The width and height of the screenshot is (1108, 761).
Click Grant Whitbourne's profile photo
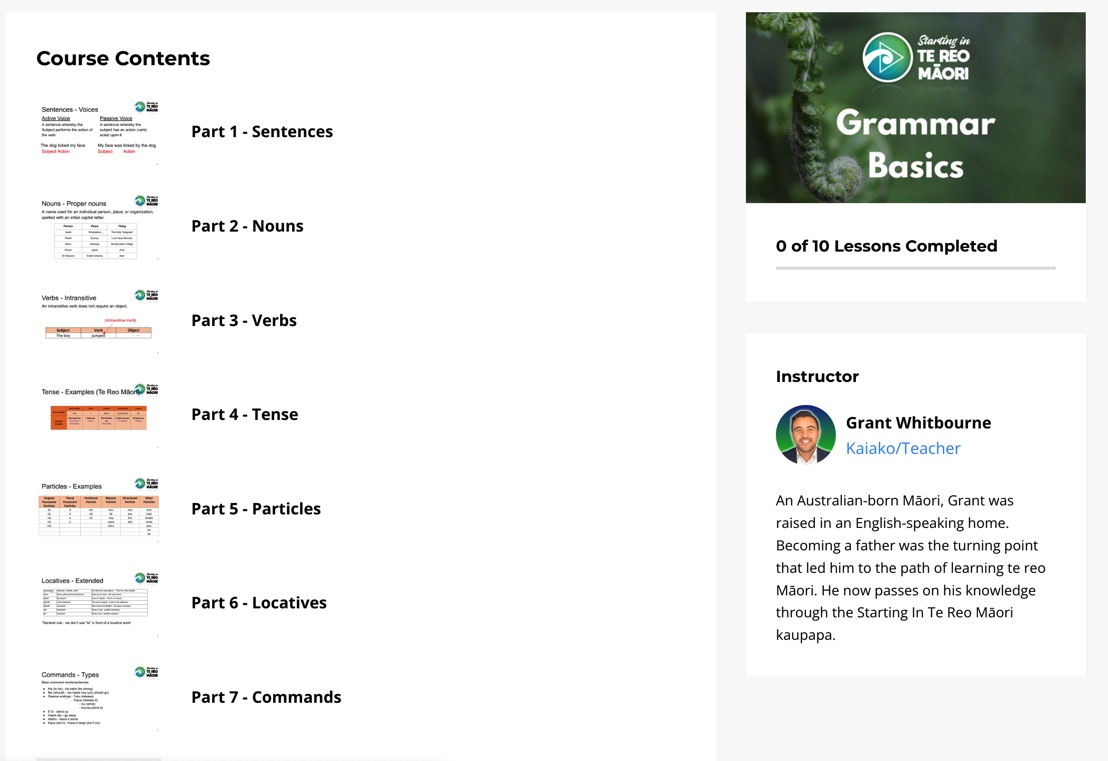click(805, 435)
